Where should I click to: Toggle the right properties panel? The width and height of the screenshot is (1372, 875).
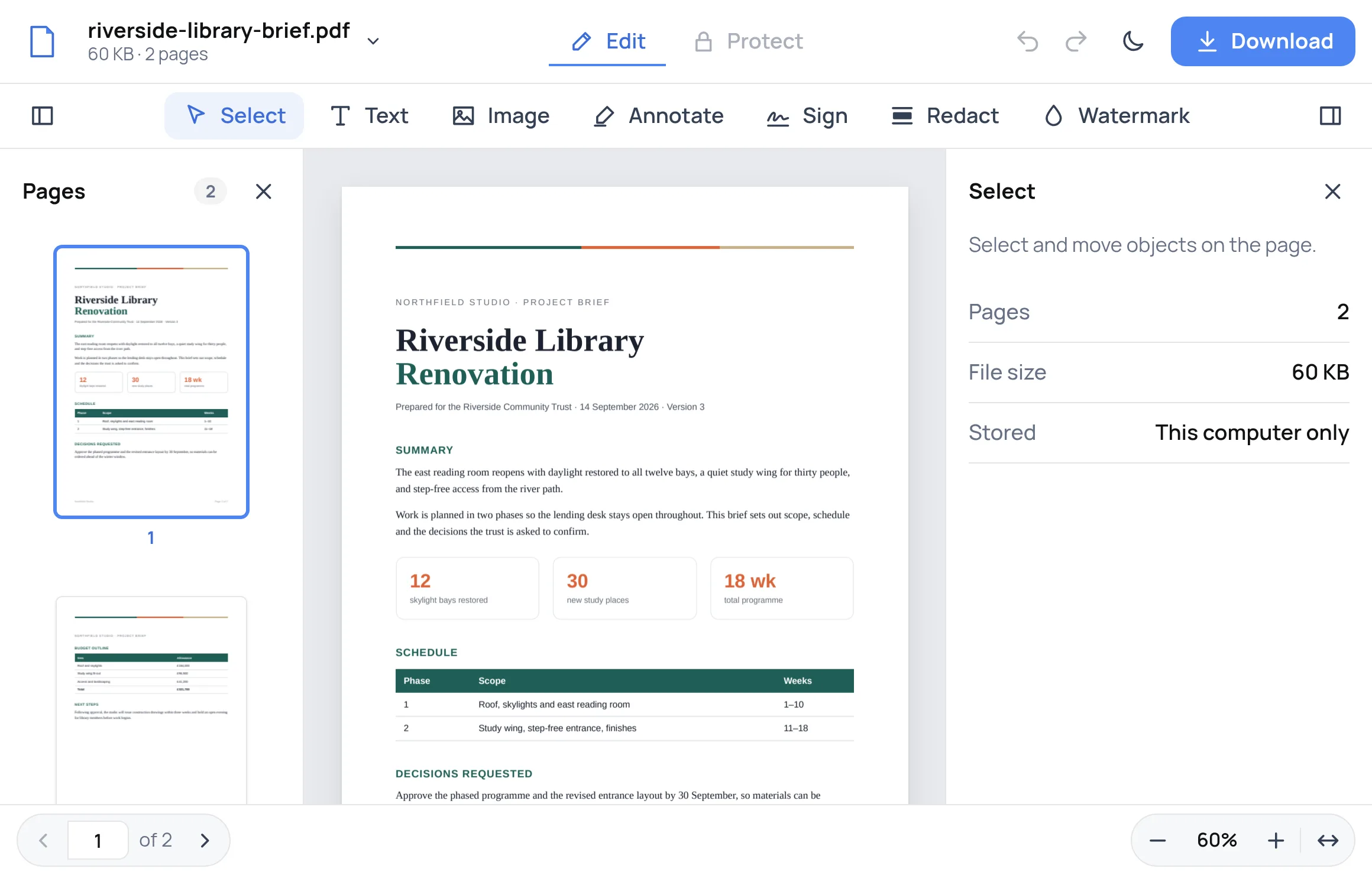(1330, 116)
